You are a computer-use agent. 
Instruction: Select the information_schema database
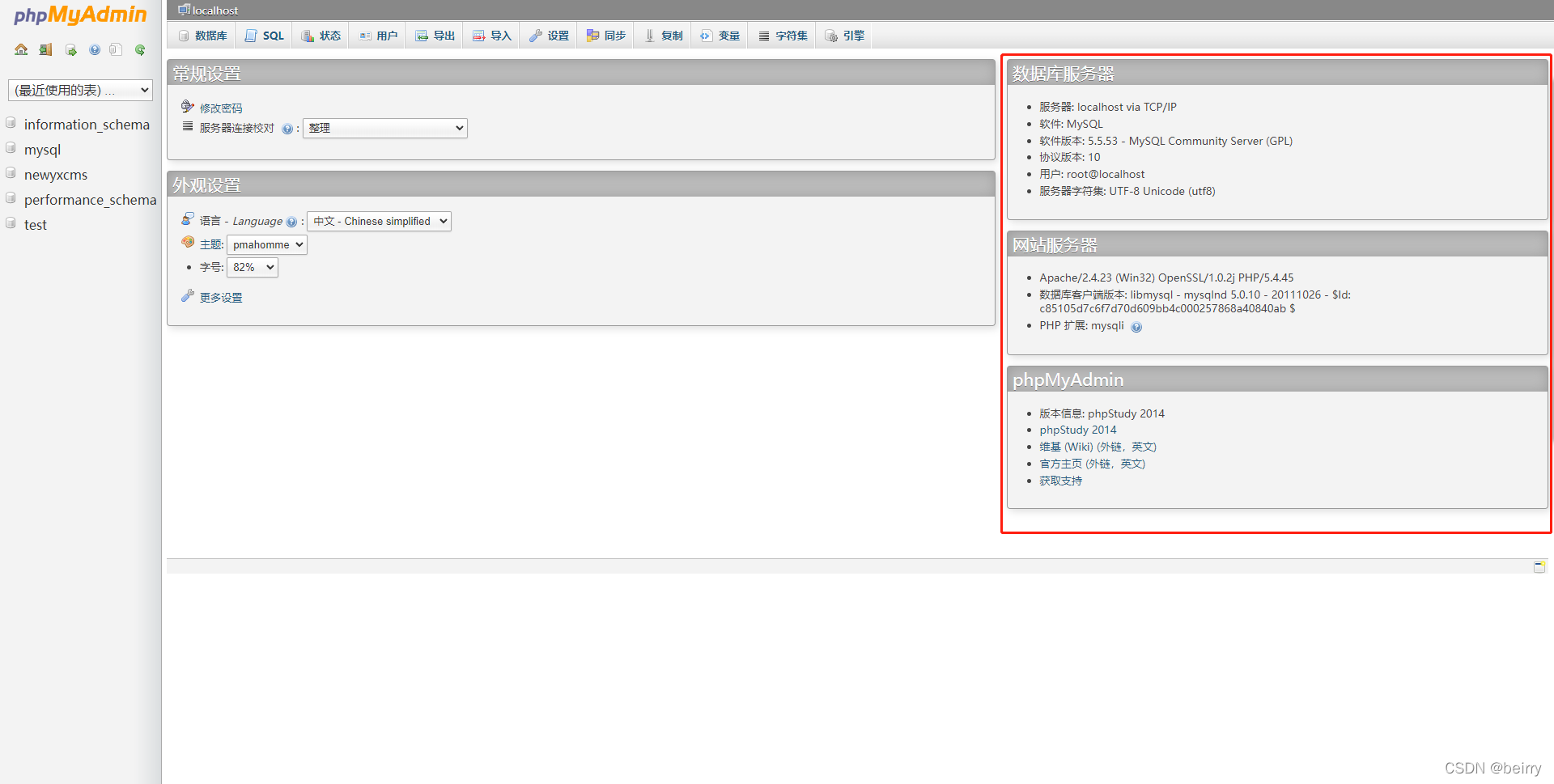click(87, 125)
